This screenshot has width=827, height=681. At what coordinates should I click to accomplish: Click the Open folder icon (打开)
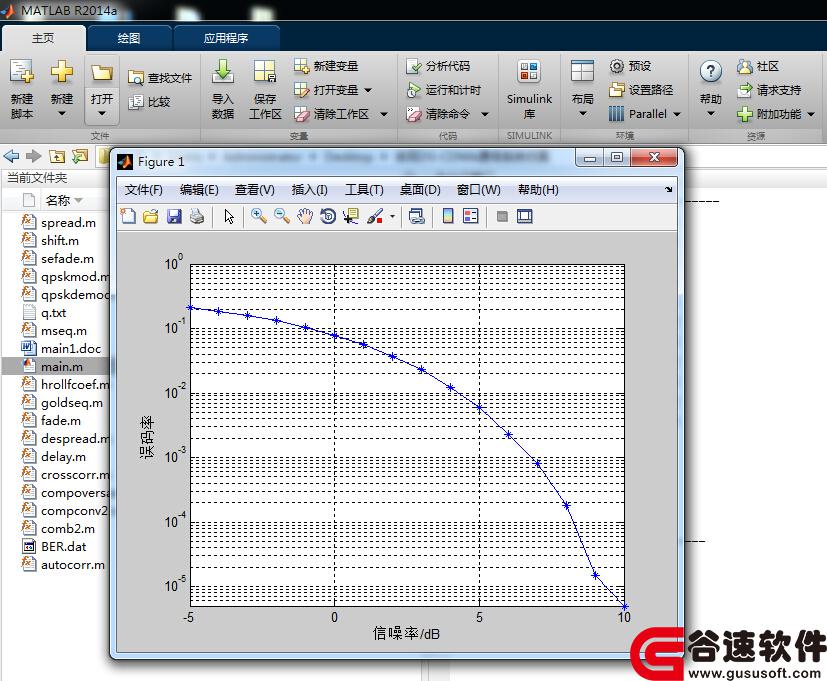point(102,72)
